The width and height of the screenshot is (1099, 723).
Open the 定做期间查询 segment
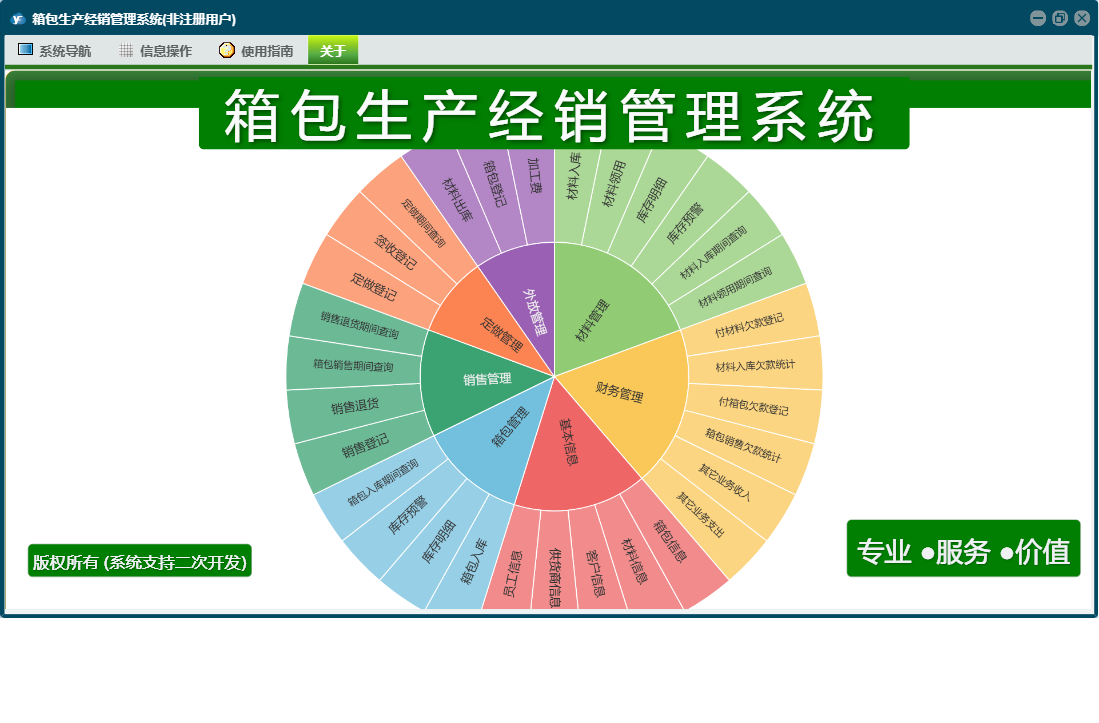pyautogui.click(x=423, y=223)
